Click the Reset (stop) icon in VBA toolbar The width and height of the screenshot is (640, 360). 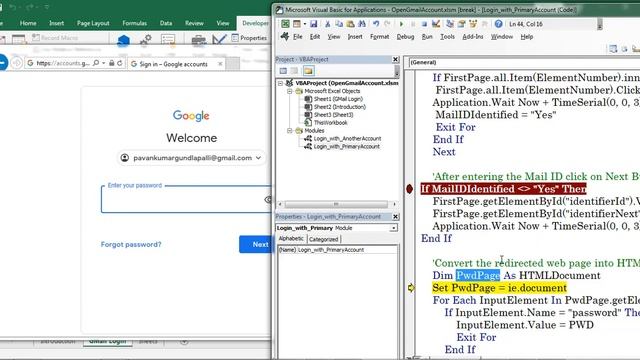424,24
